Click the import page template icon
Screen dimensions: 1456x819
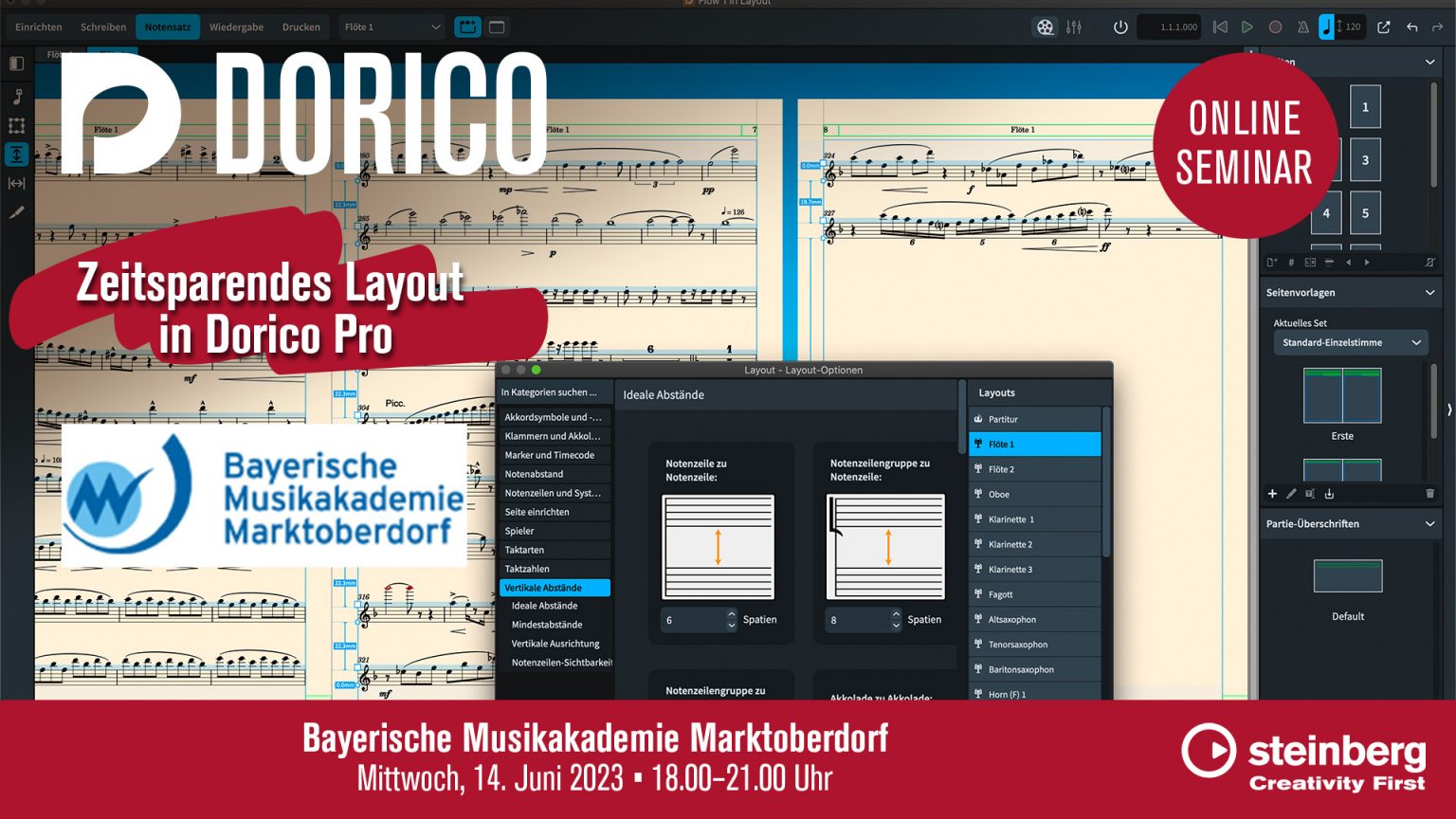point(1329,493)
